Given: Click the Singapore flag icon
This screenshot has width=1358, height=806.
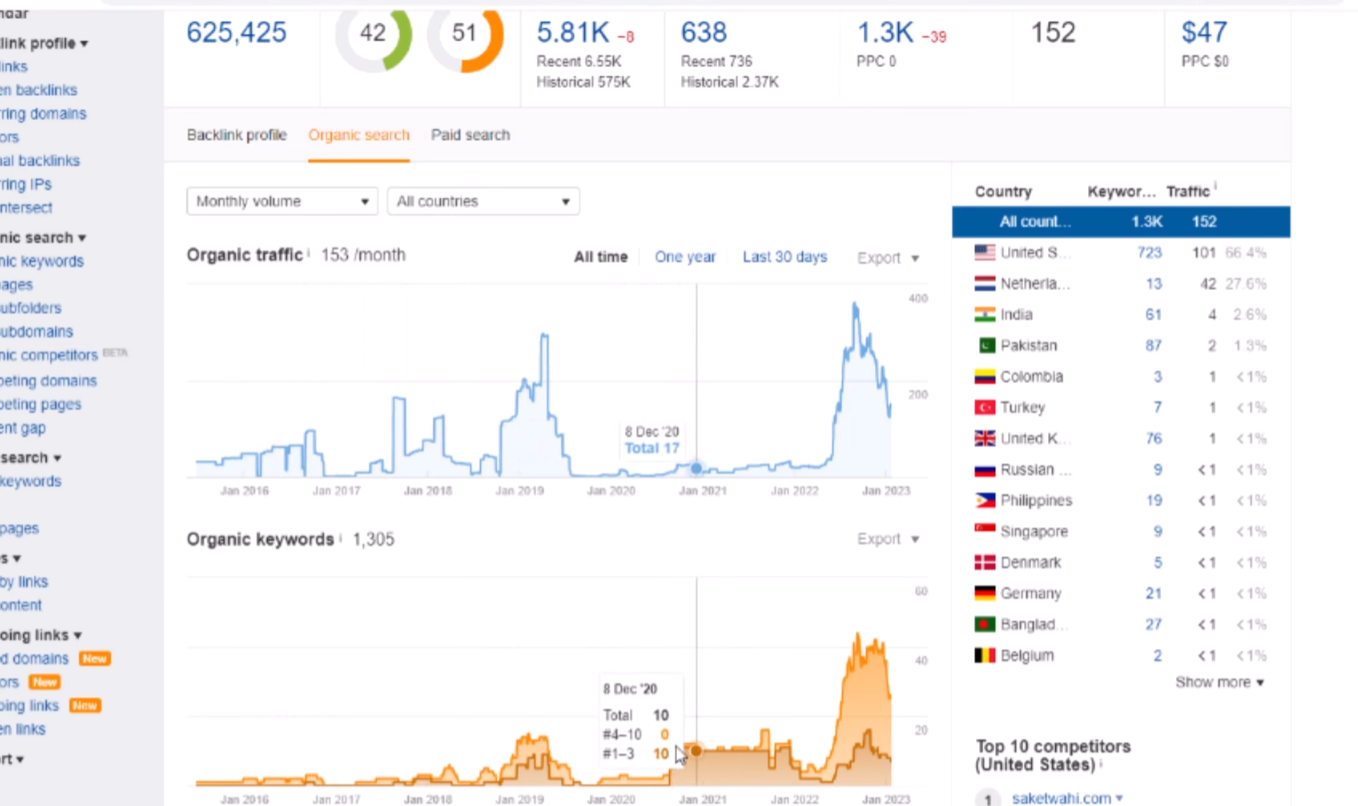Looking at the screenshot, I should pos(985,532).
